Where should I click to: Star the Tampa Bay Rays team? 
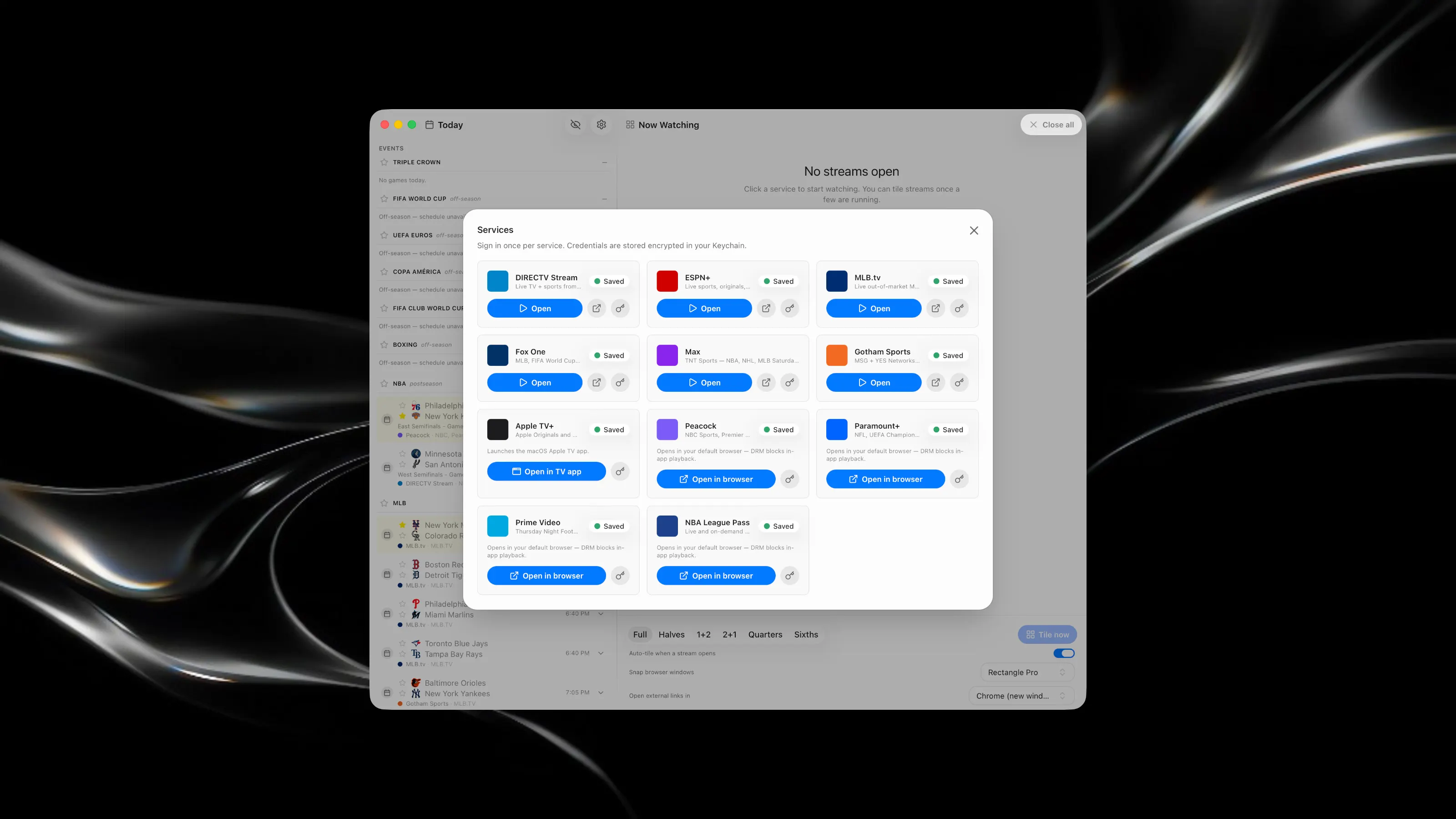tap(402, 654)
